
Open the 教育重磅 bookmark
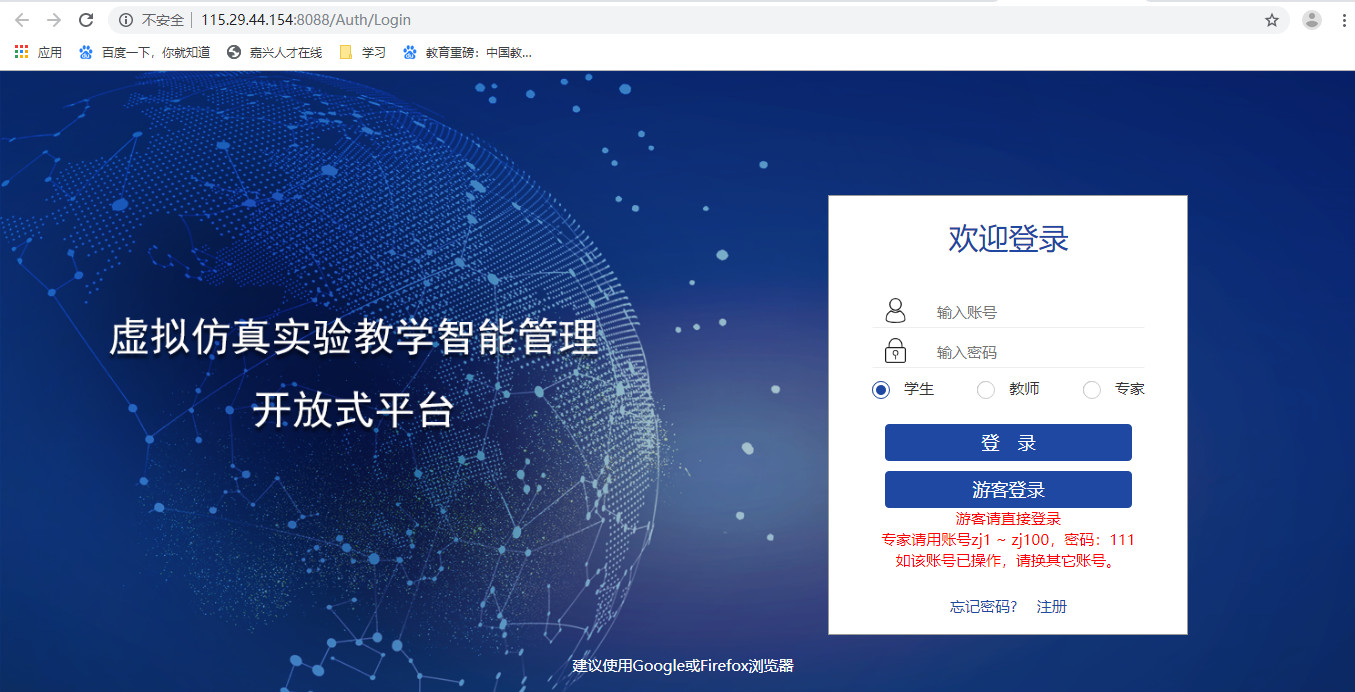467,52
